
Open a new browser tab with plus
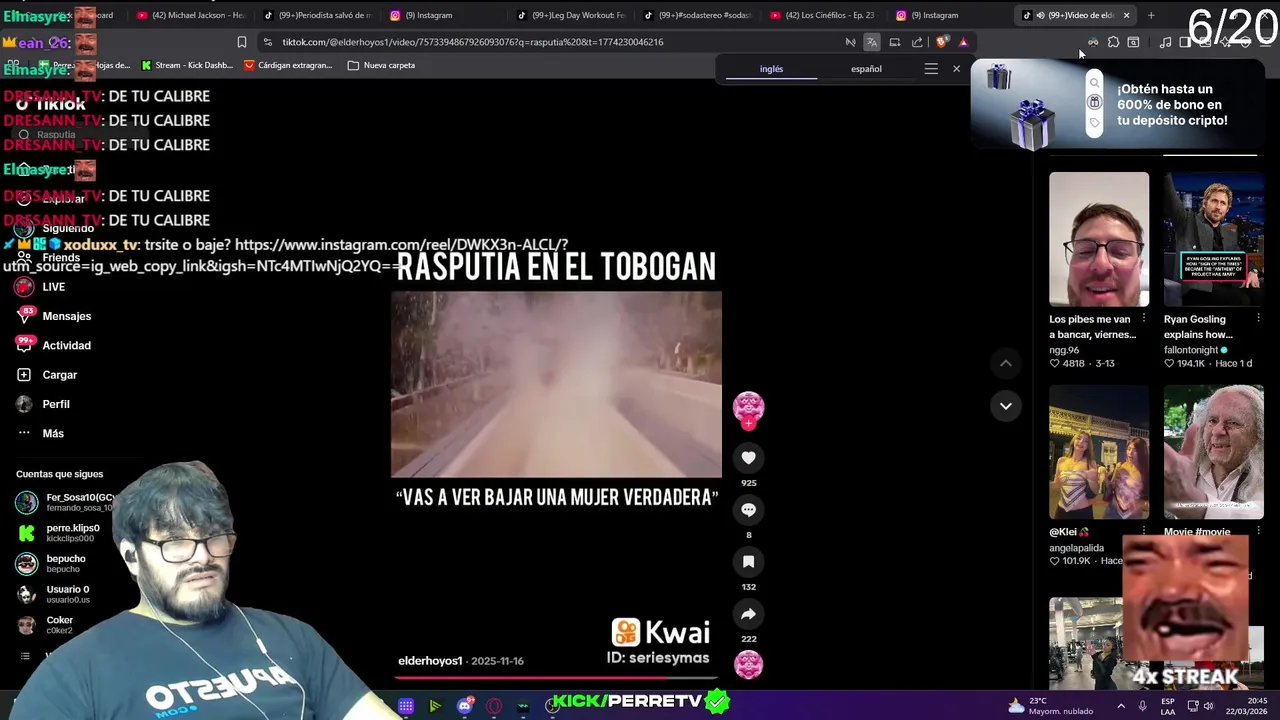click(x=1151, y=15)
